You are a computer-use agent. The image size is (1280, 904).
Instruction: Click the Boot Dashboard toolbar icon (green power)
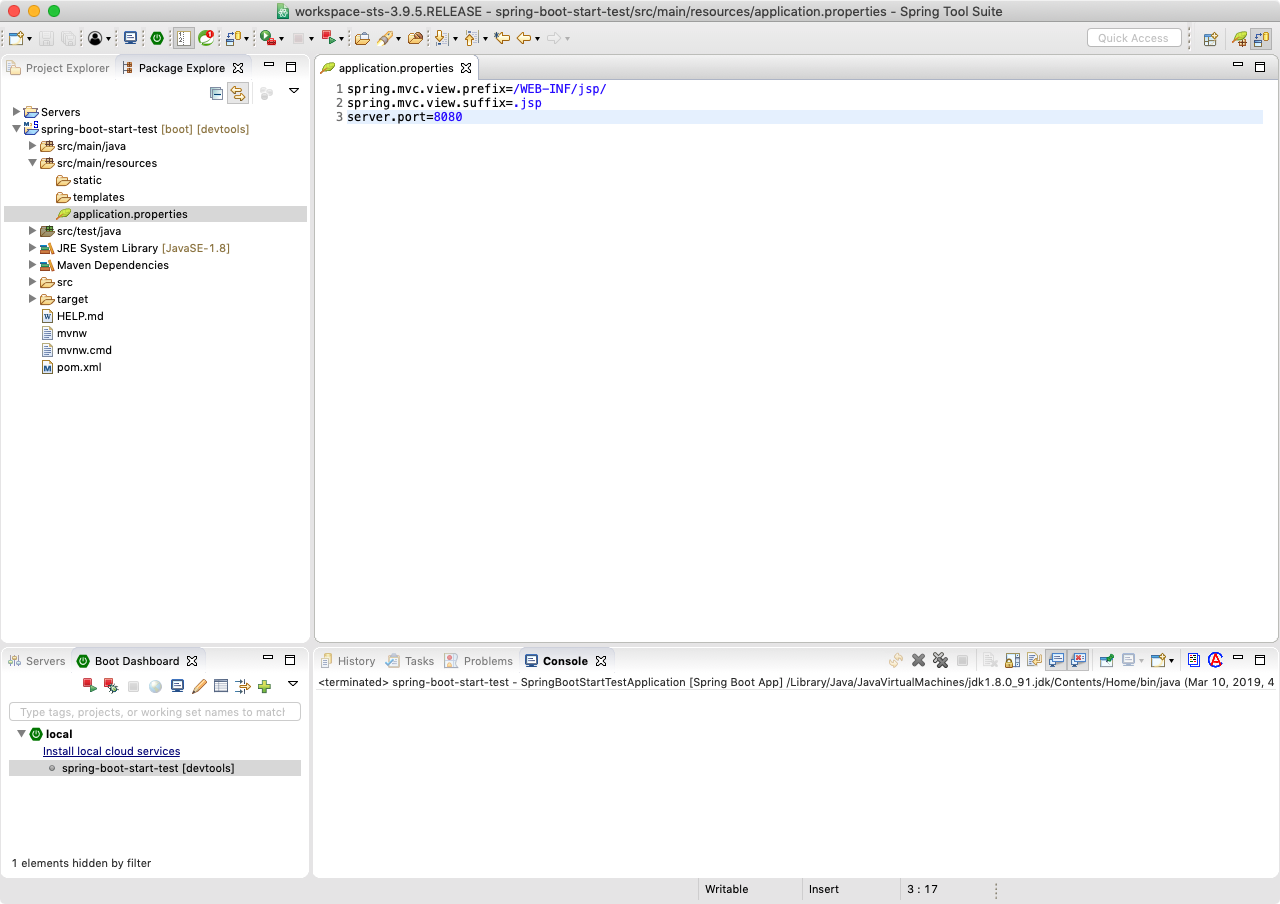point(157,38)
